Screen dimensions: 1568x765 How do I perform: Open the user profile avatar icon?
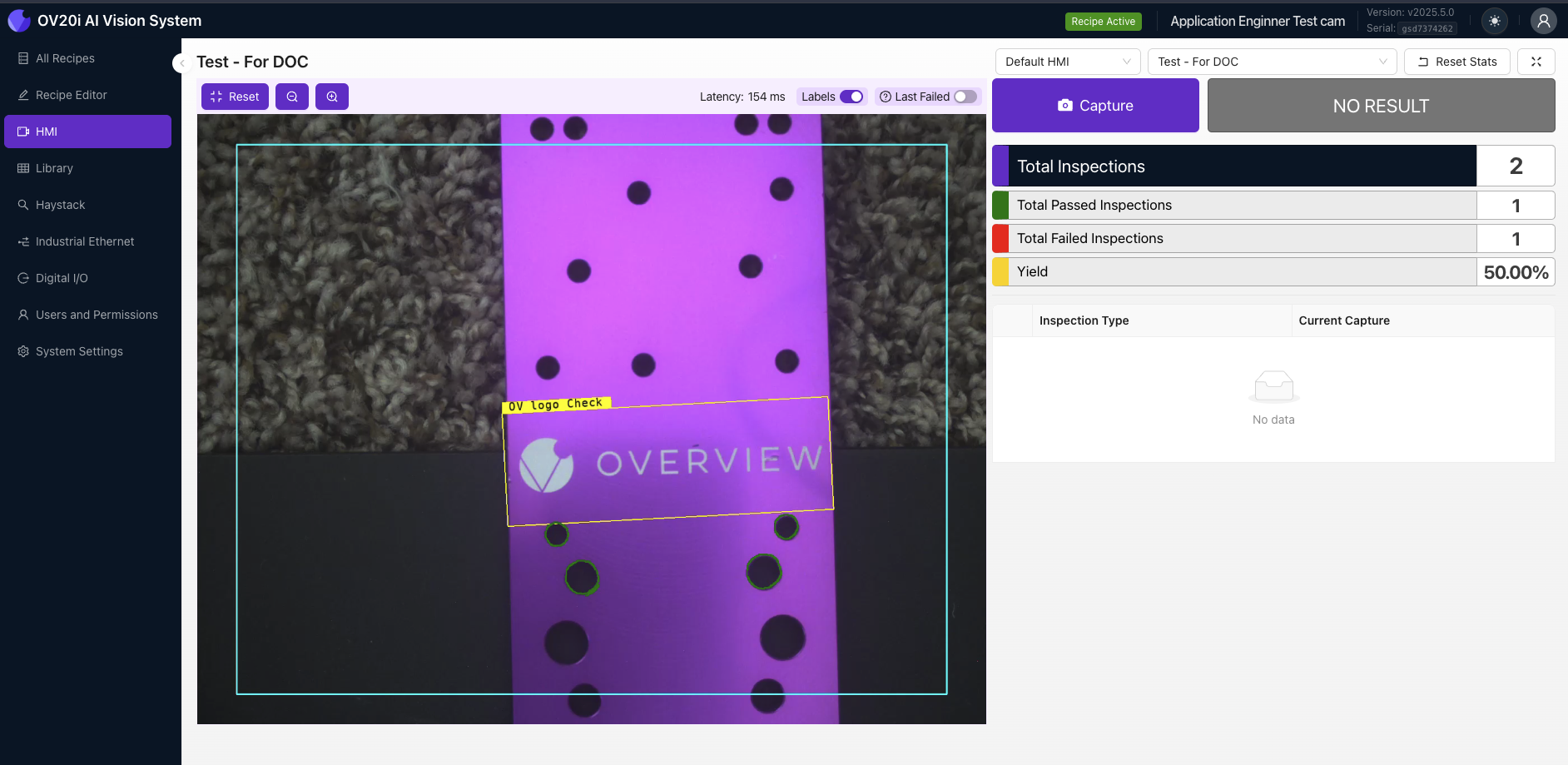tap(1543, 21)
